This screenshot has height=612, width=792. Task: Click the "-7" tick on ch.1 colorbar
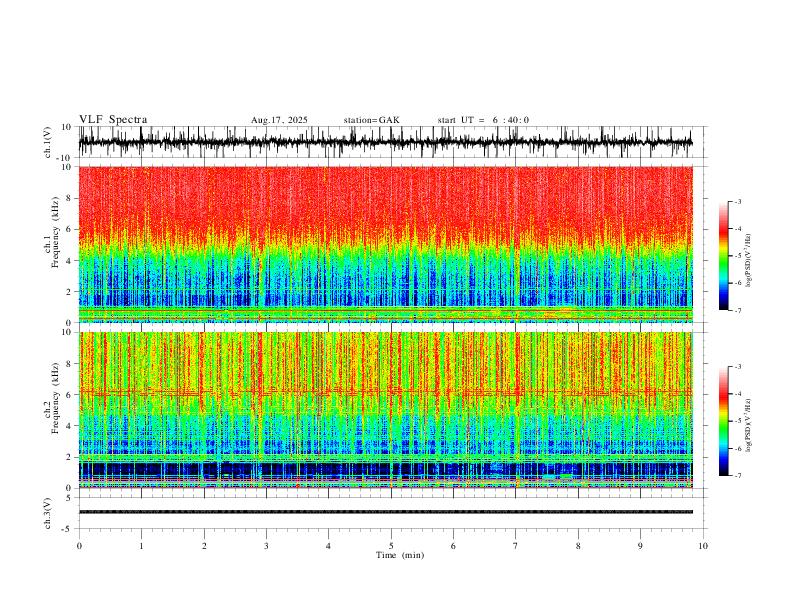(737, 311)
